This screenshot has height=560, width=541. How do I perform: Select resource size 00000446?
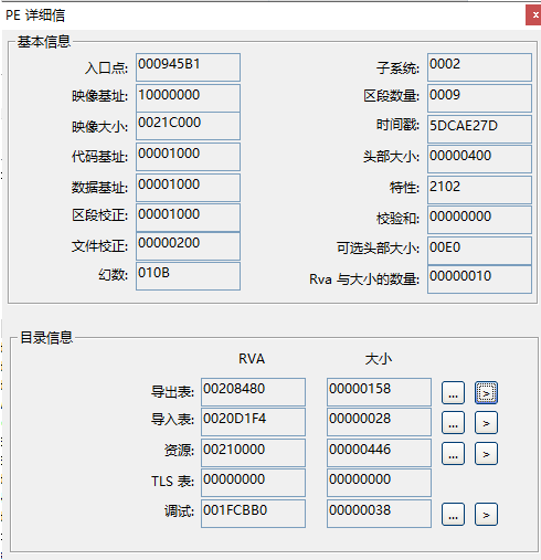click(x=379, y=453)
